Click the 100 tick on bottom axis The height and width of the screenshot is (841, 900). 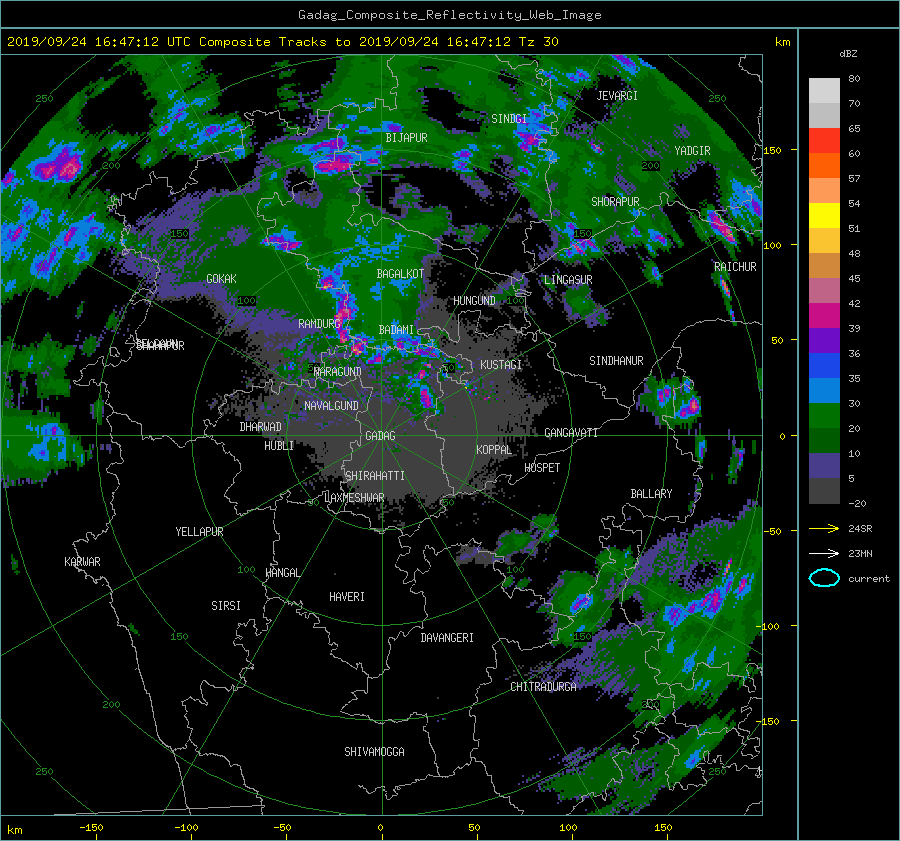click(x=568, y=828)
